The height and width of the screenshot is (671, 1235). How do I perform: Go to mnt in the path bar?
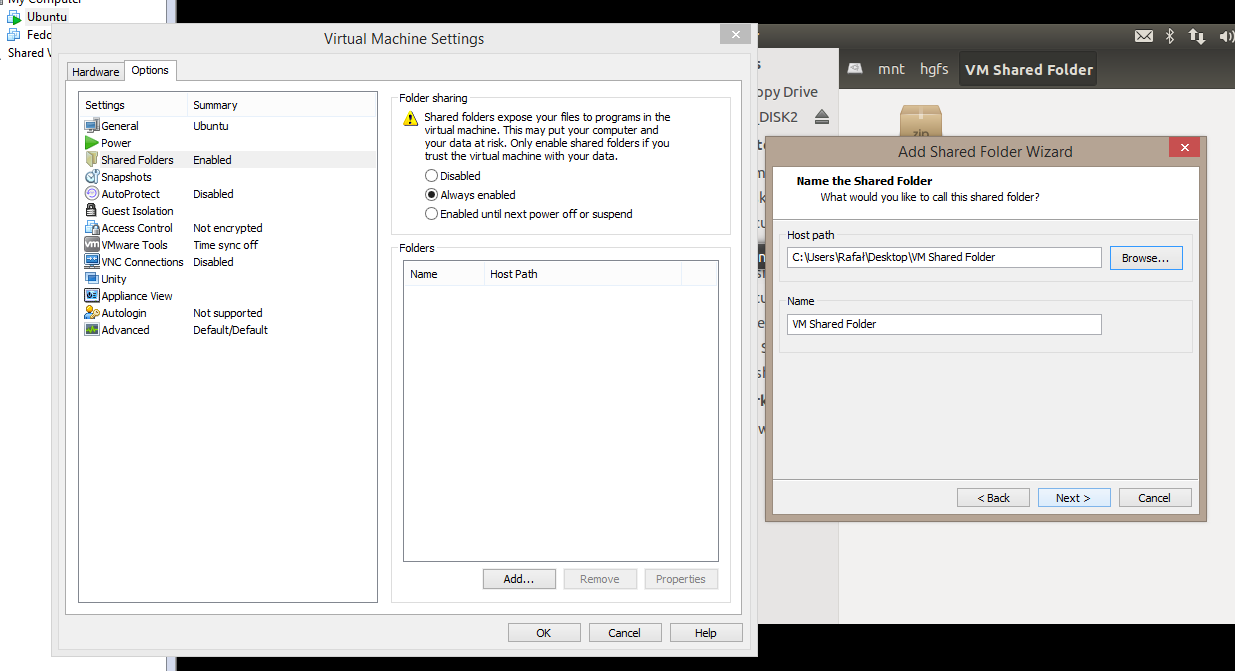(891, 69)
